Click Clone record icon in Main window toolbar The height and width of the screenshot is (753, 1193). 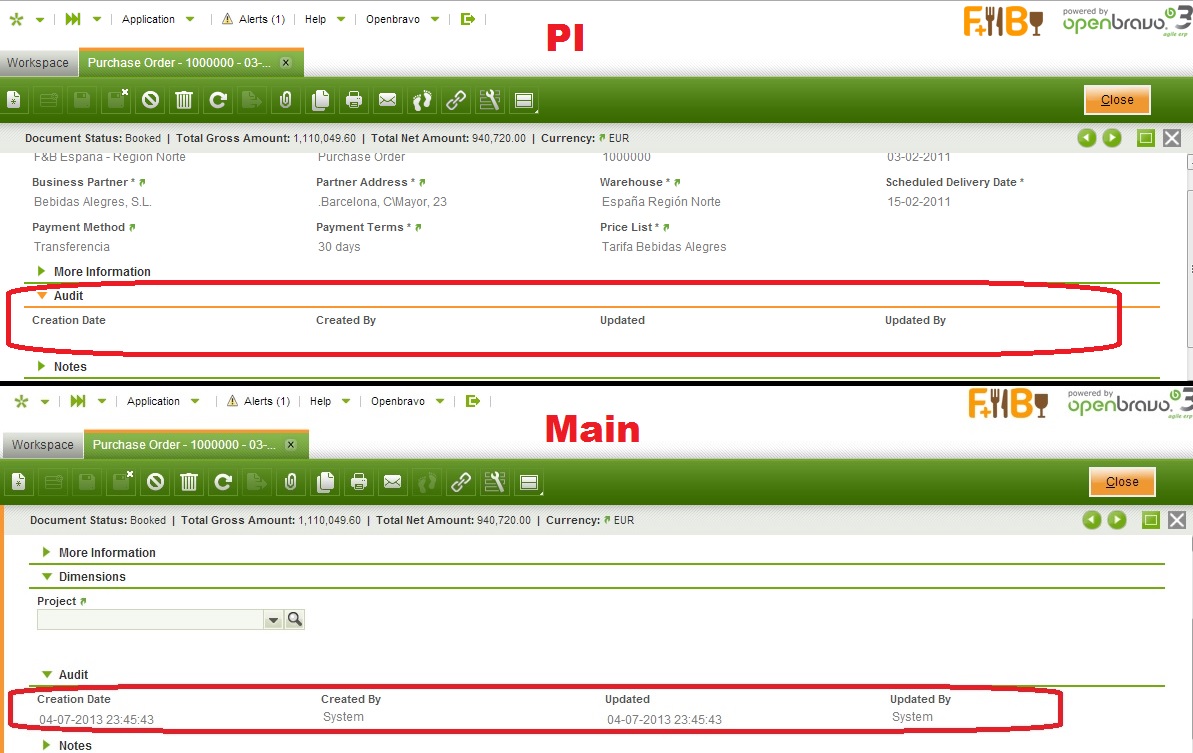point(326,481)
